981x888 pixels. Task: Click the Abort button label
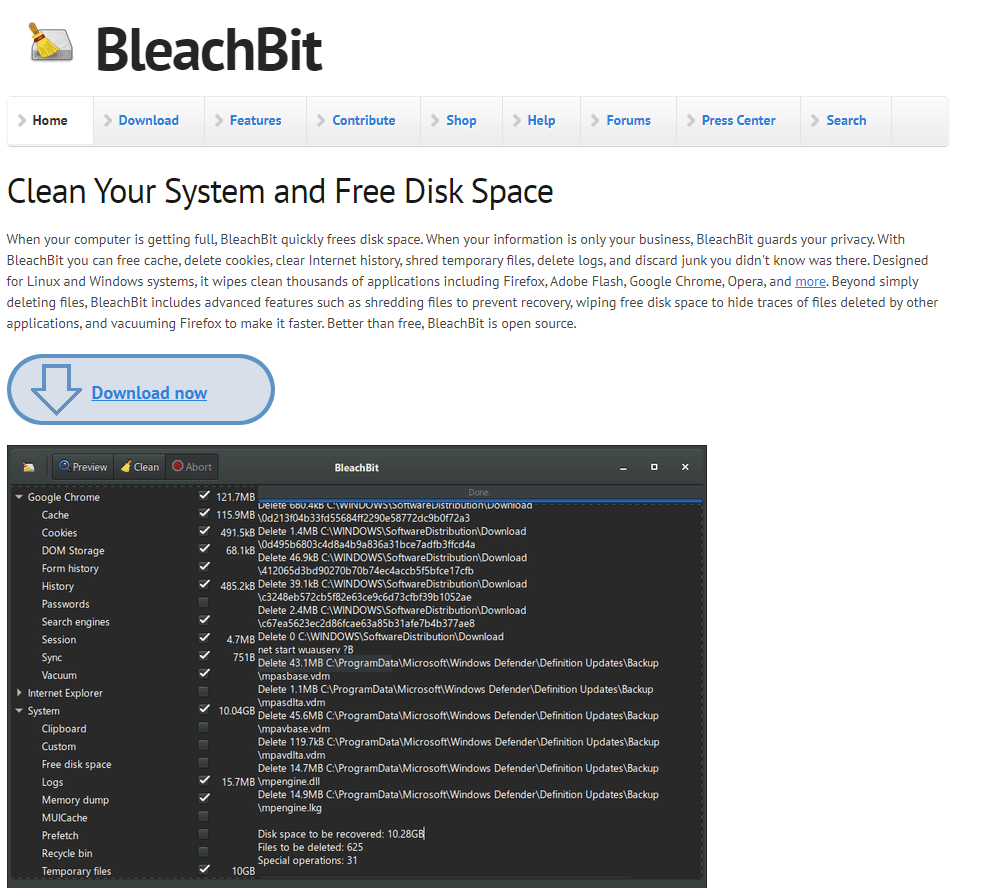pos(198,467)
